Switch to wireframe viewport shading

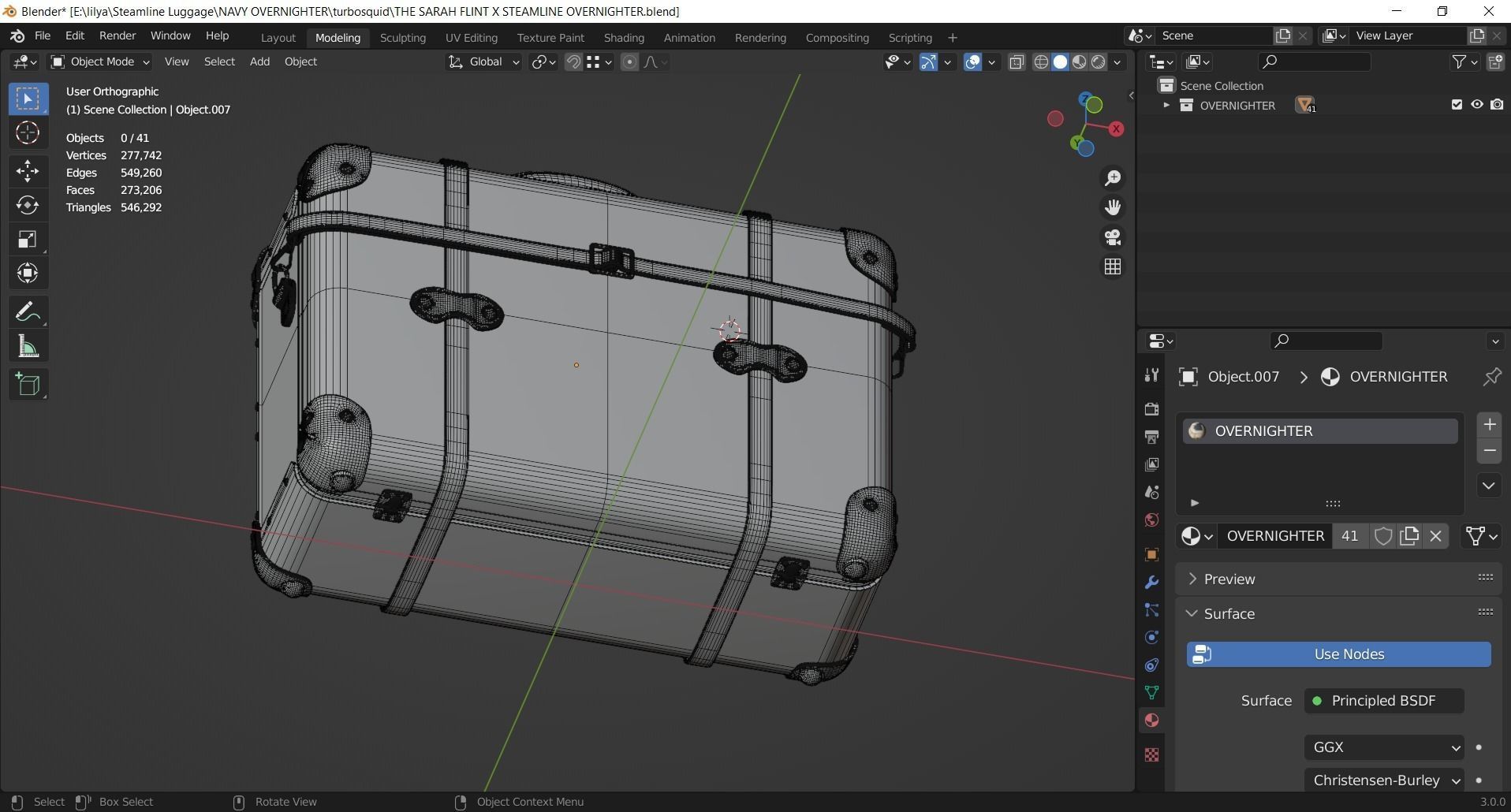tap(1041, 62)
